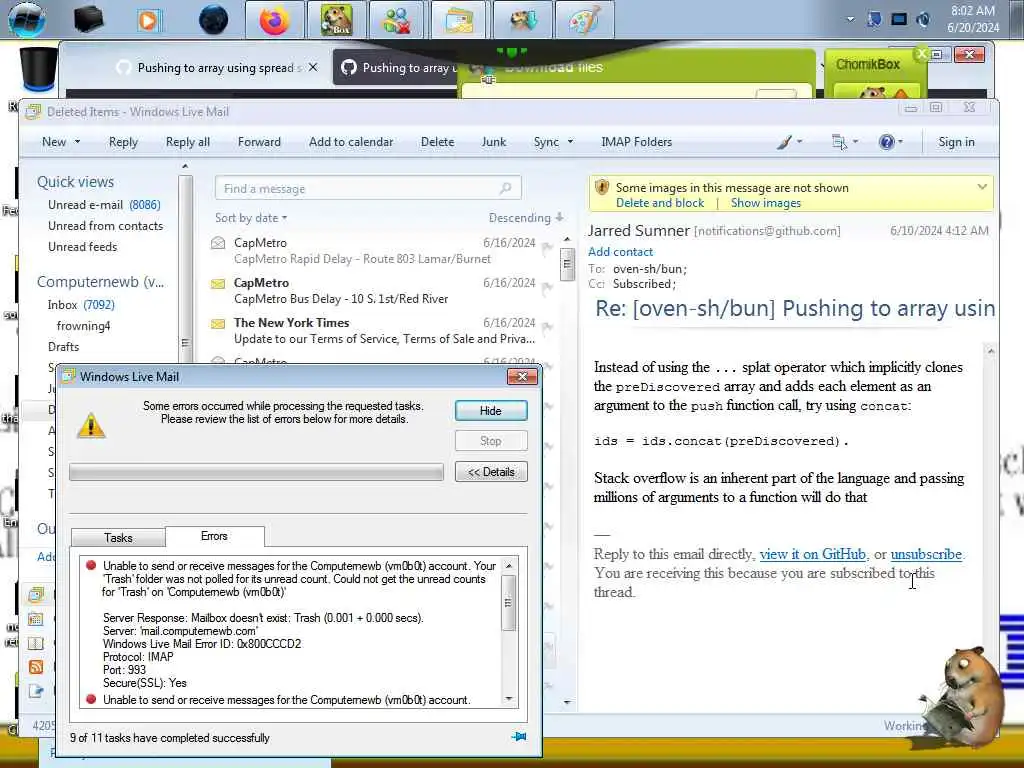Screen dimensions: 1024x768
Task: Flag the CapMetro Rapid Delay message
Action: tap(547, 246)
